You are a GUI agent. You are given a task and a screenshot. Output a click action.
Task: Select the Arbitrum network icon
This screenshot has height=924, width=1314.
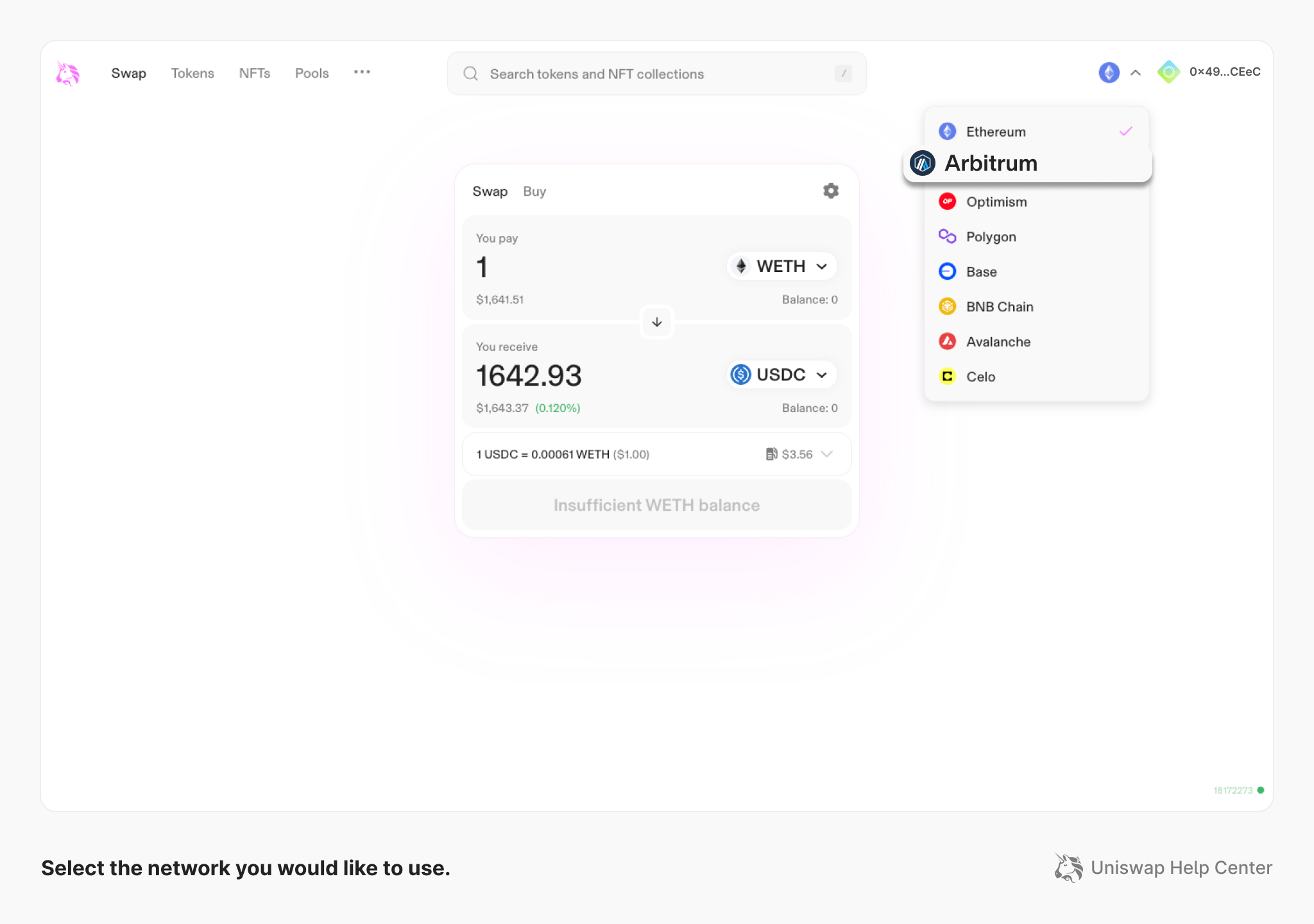pyautogui.click(x=922, y=163)
